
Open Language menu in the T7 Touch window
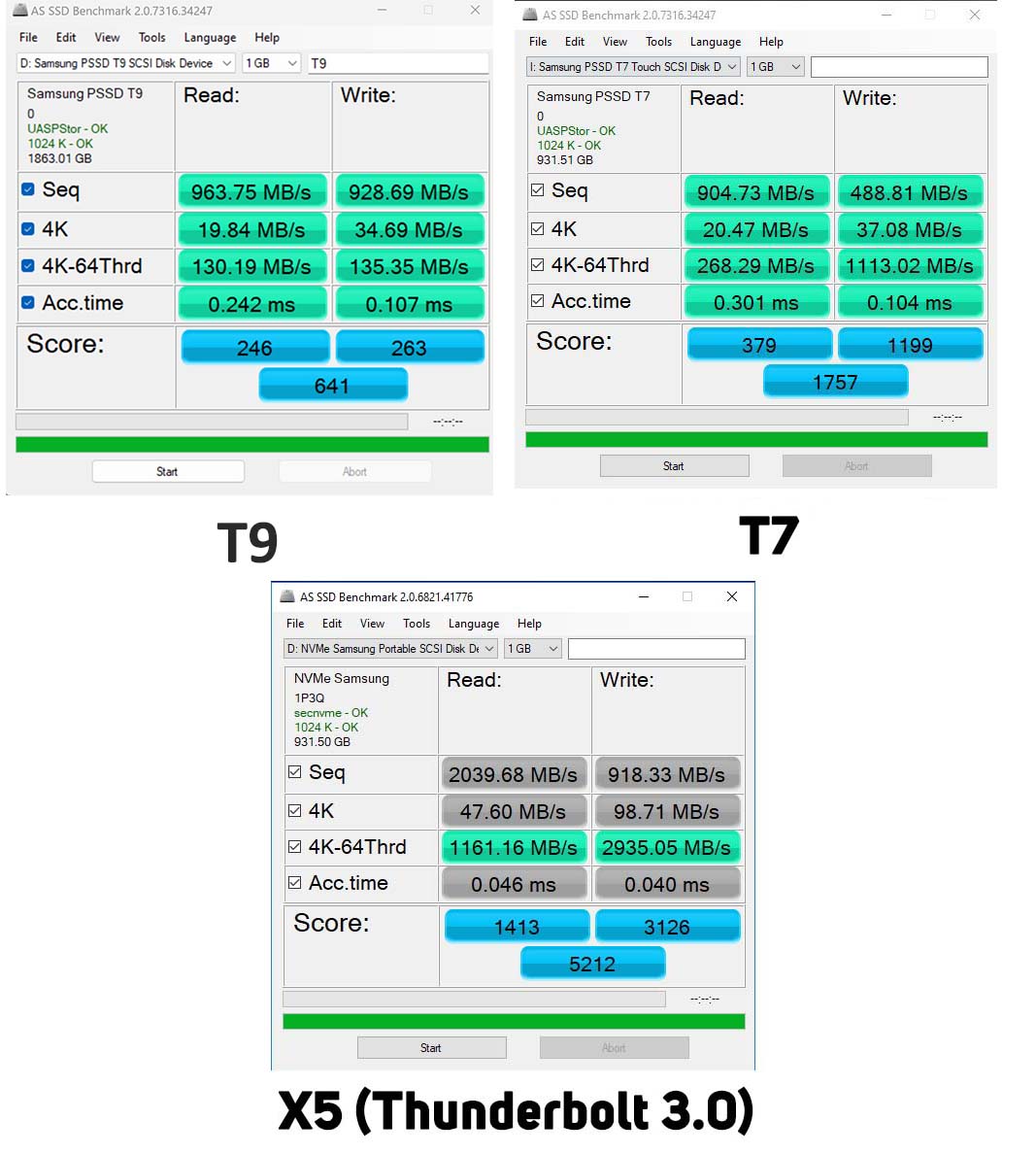pos(716,42)
